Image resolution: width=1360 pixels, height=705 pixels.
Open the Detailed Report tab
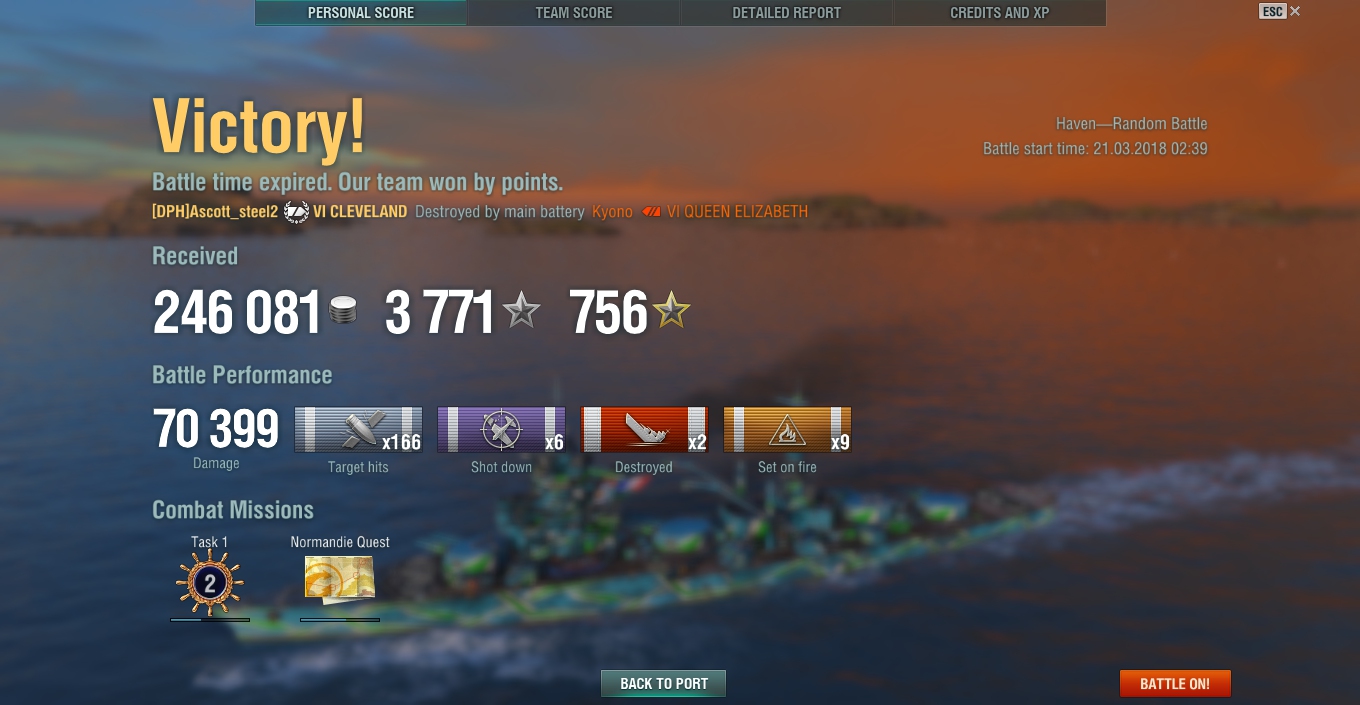pos(786,13)
